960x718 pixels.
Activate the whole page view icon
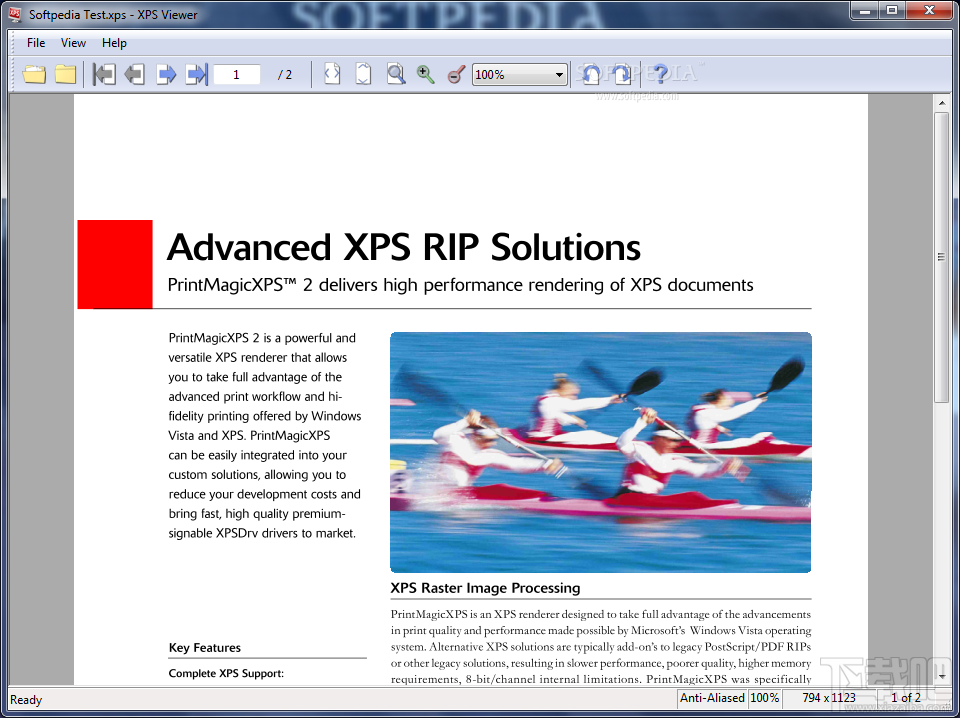363,74
